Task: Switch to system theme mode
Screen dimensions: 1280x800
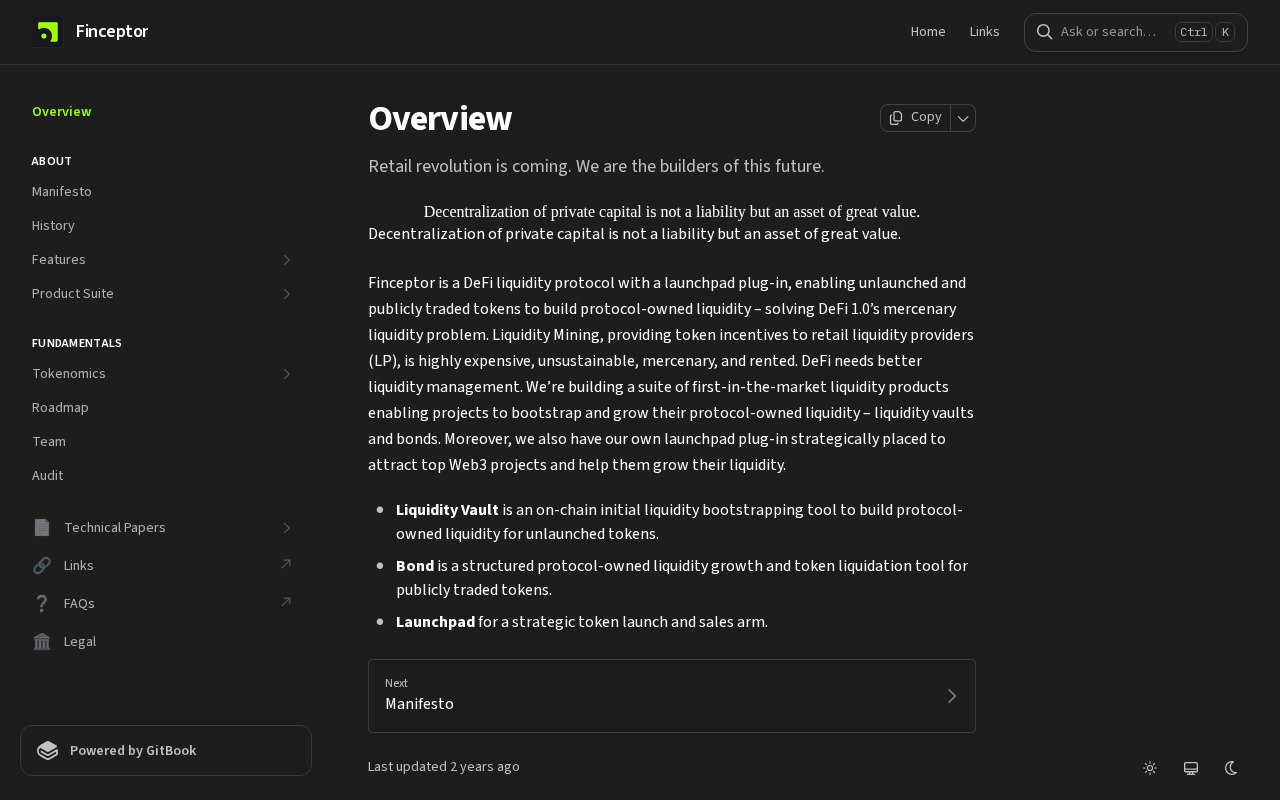Action: [x=1191, y=768]
